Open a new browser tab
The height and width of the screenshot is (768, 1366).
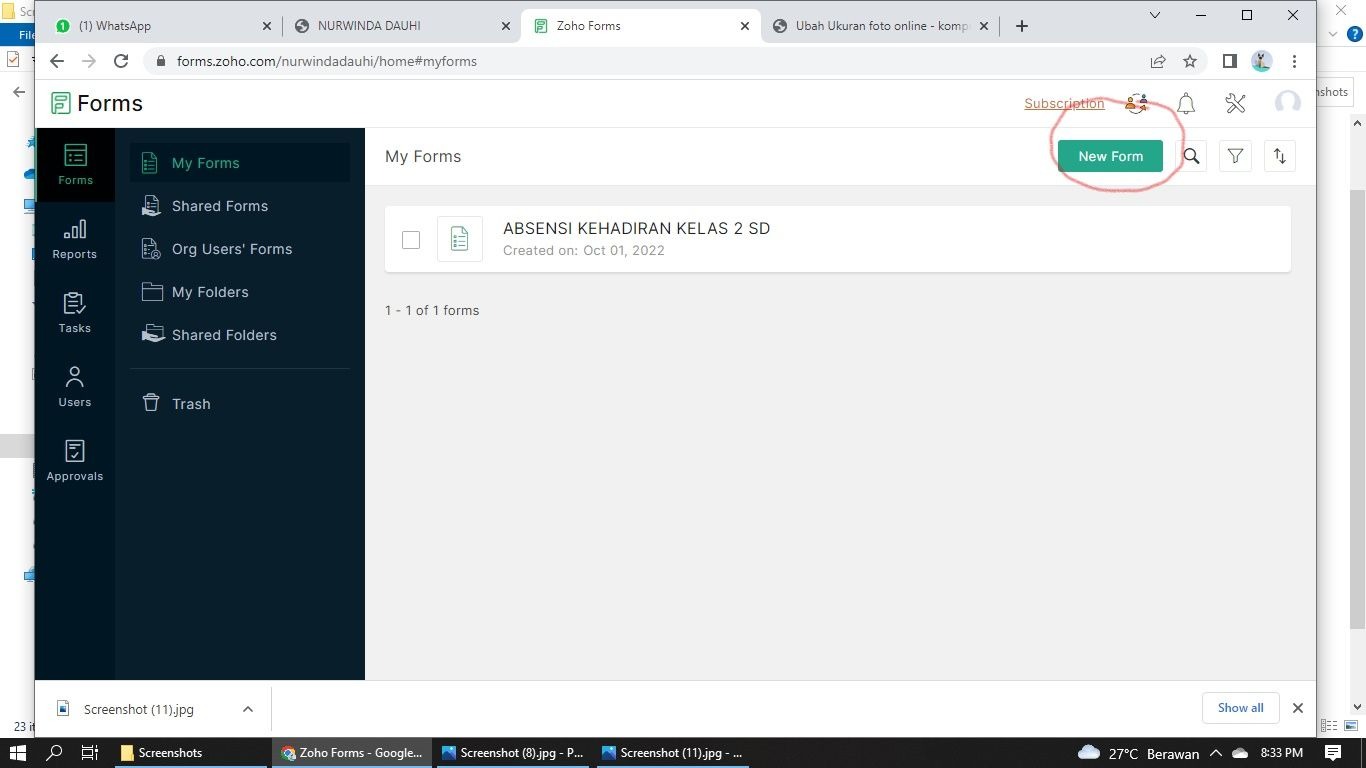[1021, 26]
